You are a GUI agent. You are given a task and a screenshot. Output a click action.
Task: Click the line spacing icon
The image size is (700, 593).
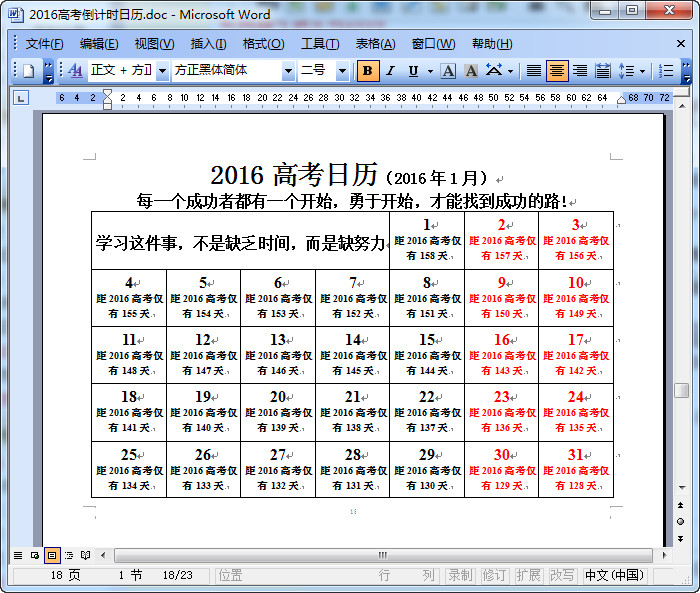(x=626, y=71)
